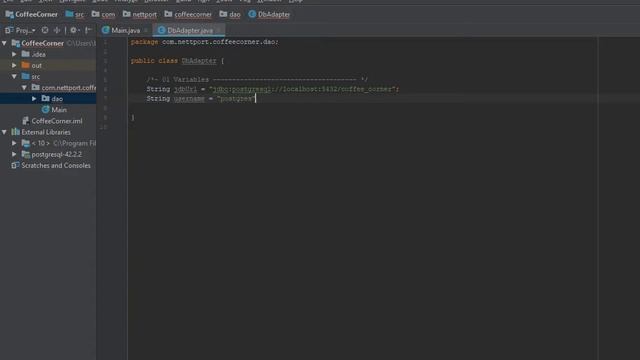Click the jdbUrl variable in the editor

pyautogui.click(x=185, y=89)
